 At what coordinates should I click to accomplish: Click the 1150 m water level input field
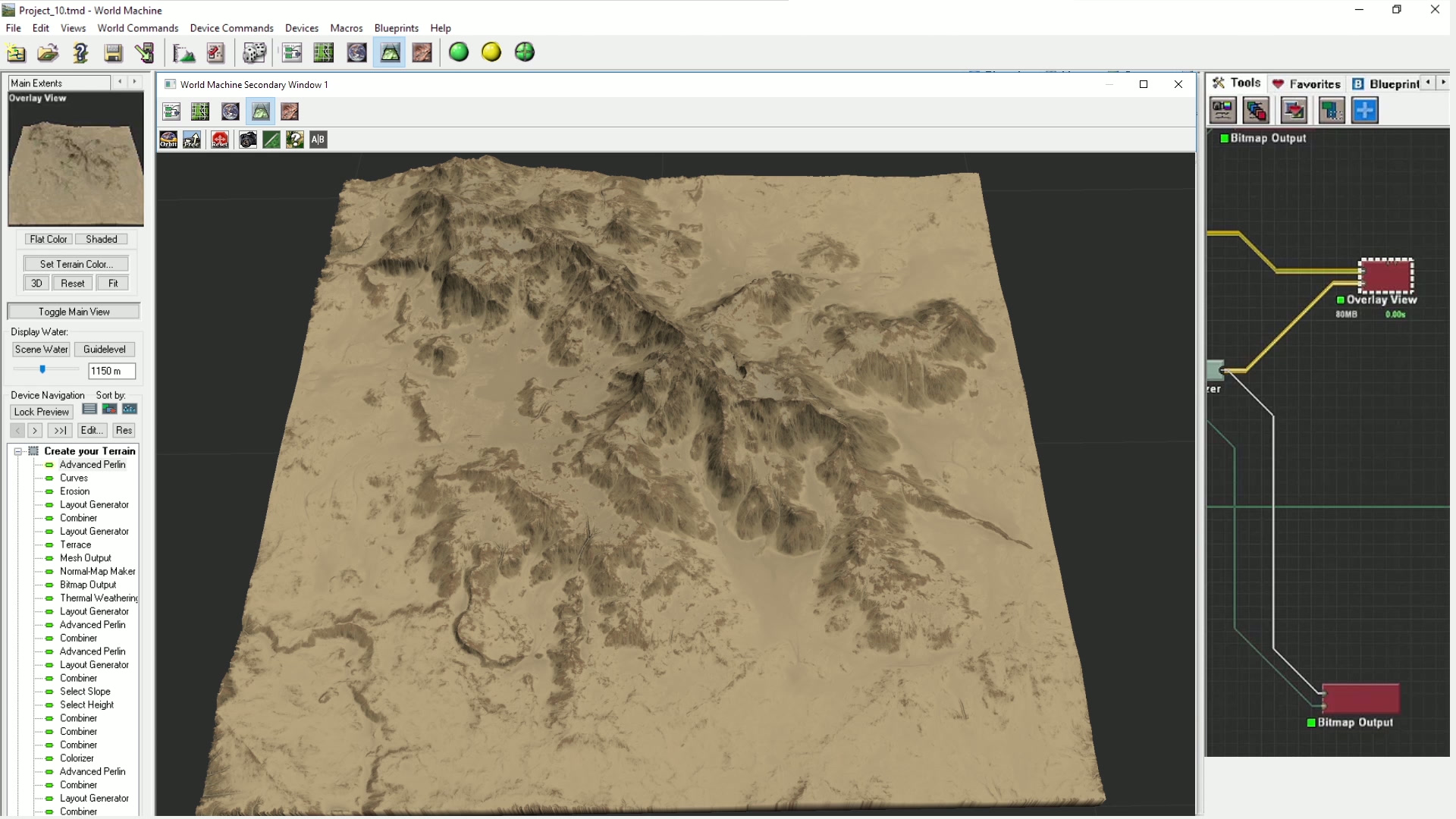pyautogui.click(x=111, y=371)
